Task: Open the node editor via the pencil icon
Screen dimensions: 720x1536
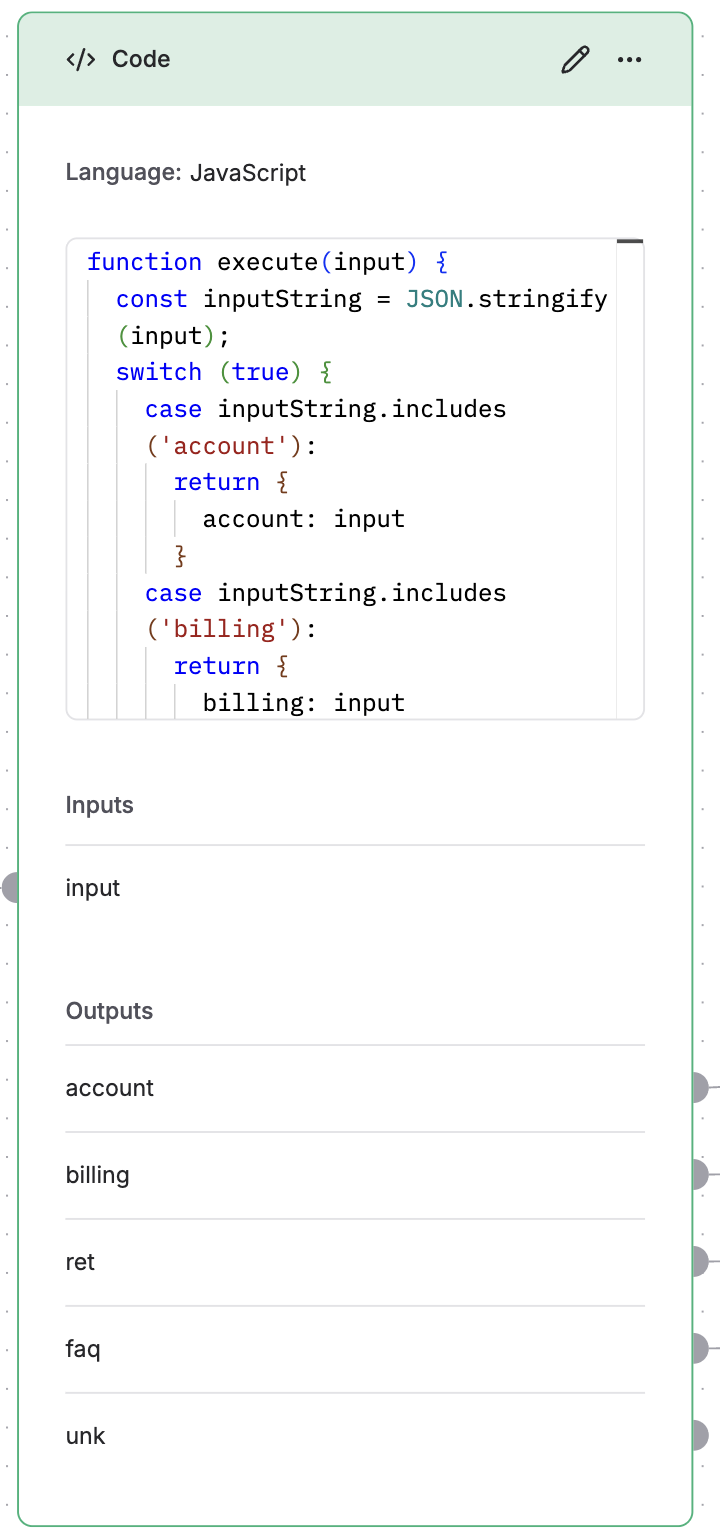Action: pos(575,60)
